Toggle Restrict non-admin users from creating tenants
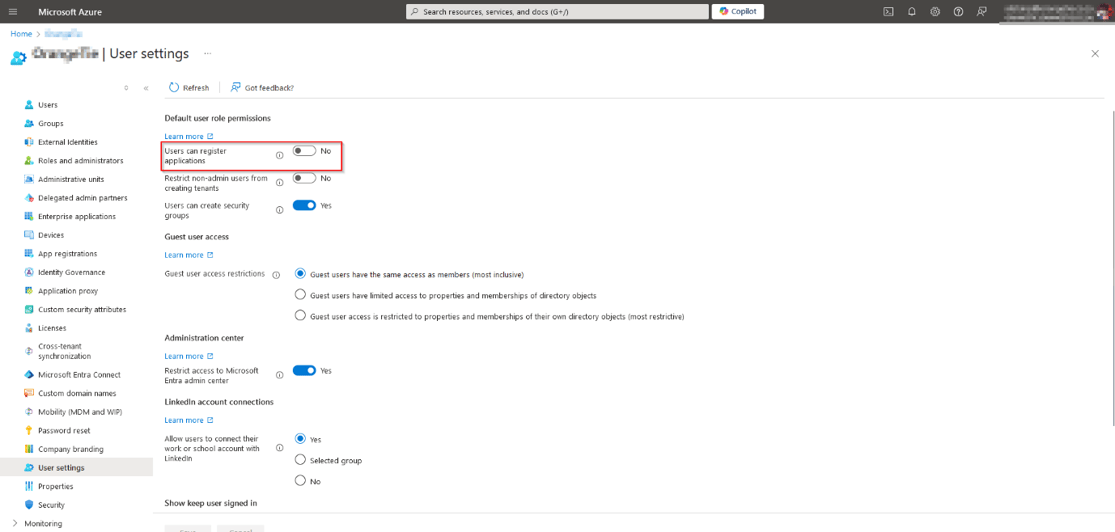The image size is (1115, 532). tap(304, 179)
